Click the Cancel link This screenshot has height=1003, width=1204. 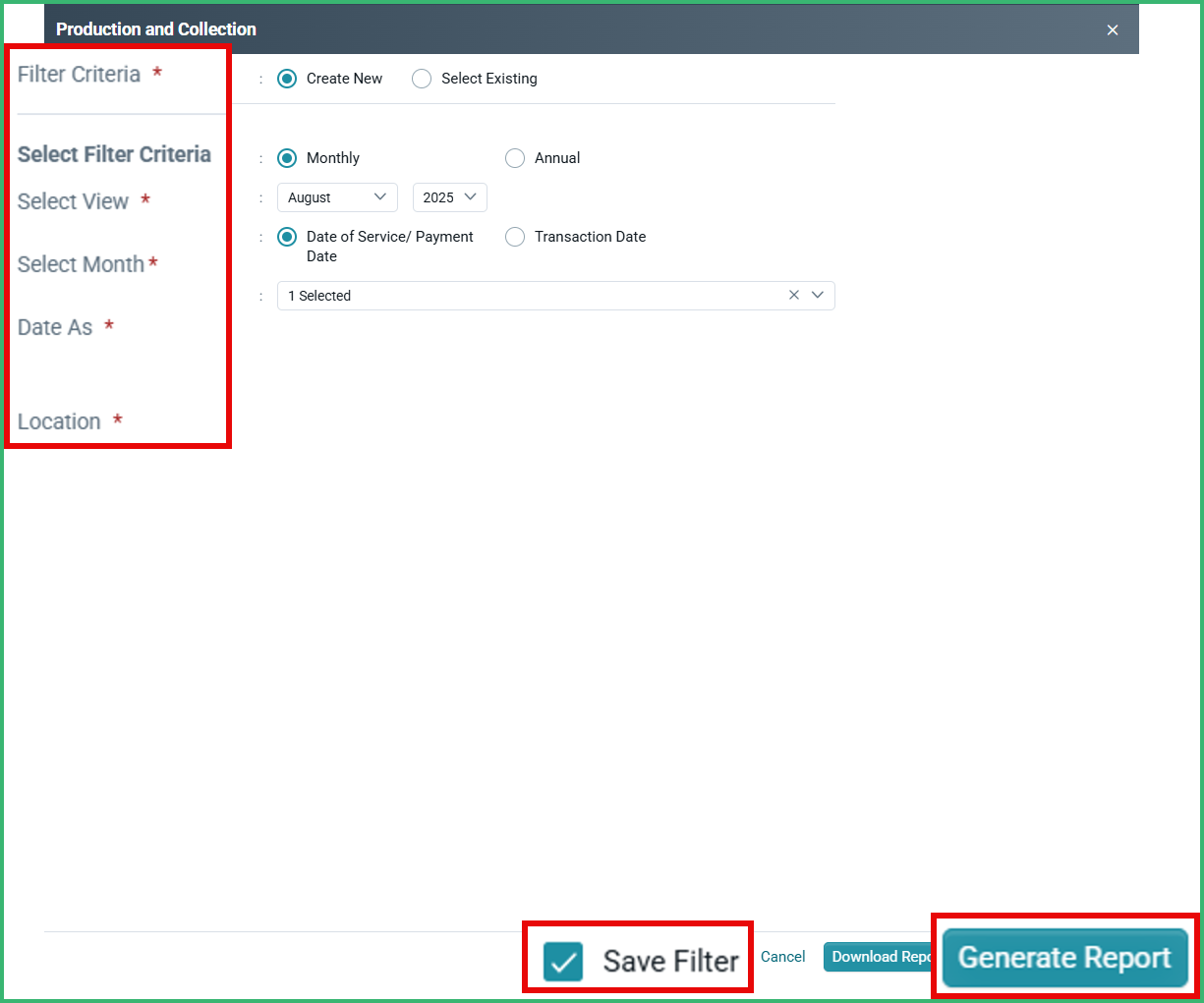(783, 957)
